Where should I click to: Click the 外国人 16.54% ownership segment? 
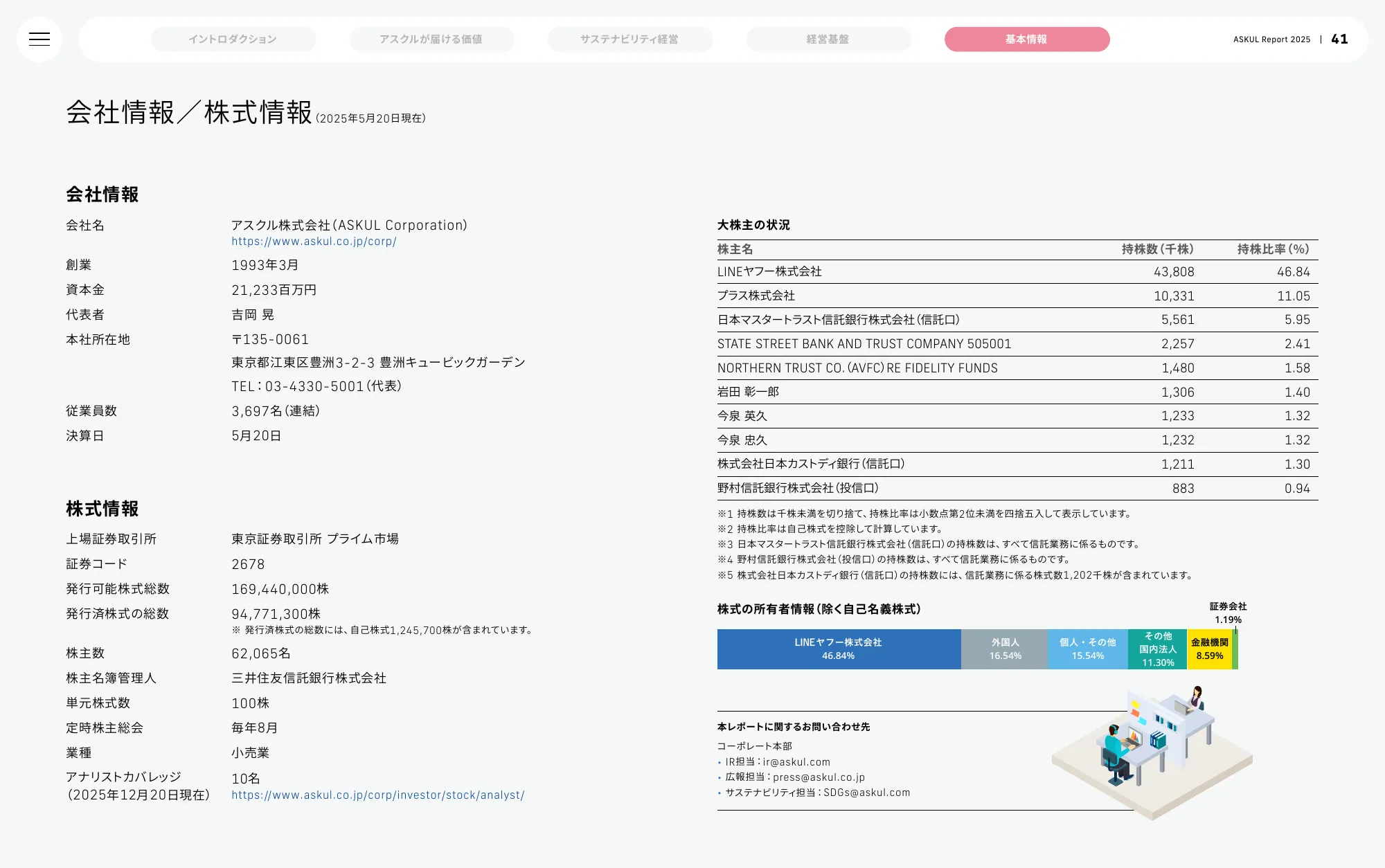click(1004, 649)
